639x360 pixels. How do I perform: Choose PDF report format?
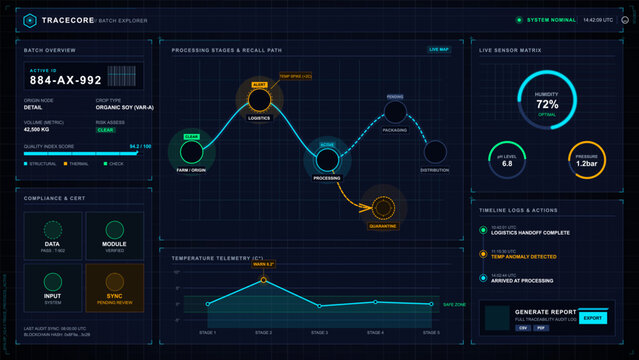point(541,328)
